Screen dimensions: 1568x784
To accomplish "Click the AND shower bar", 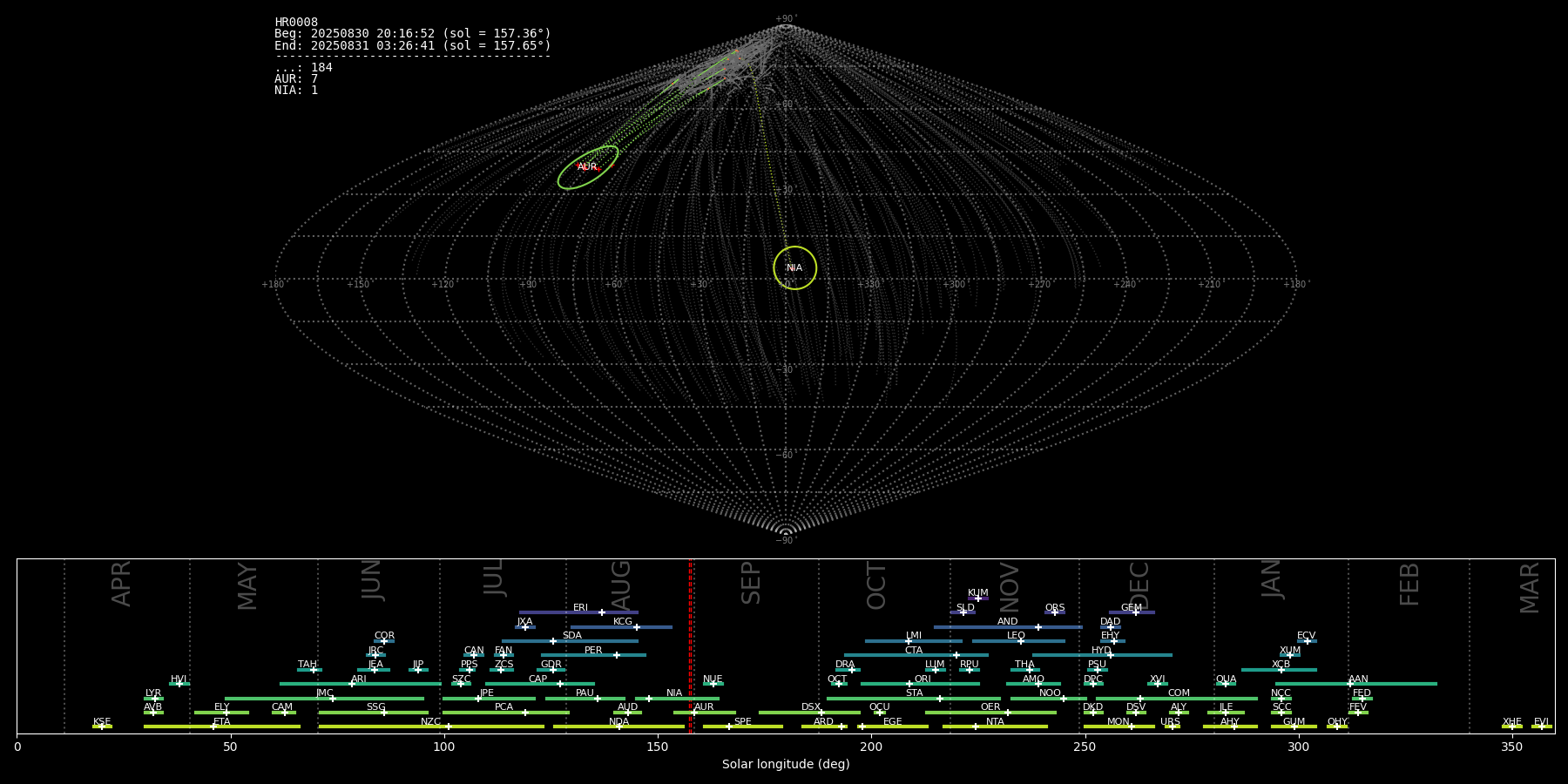I will tap(1008, 627).
